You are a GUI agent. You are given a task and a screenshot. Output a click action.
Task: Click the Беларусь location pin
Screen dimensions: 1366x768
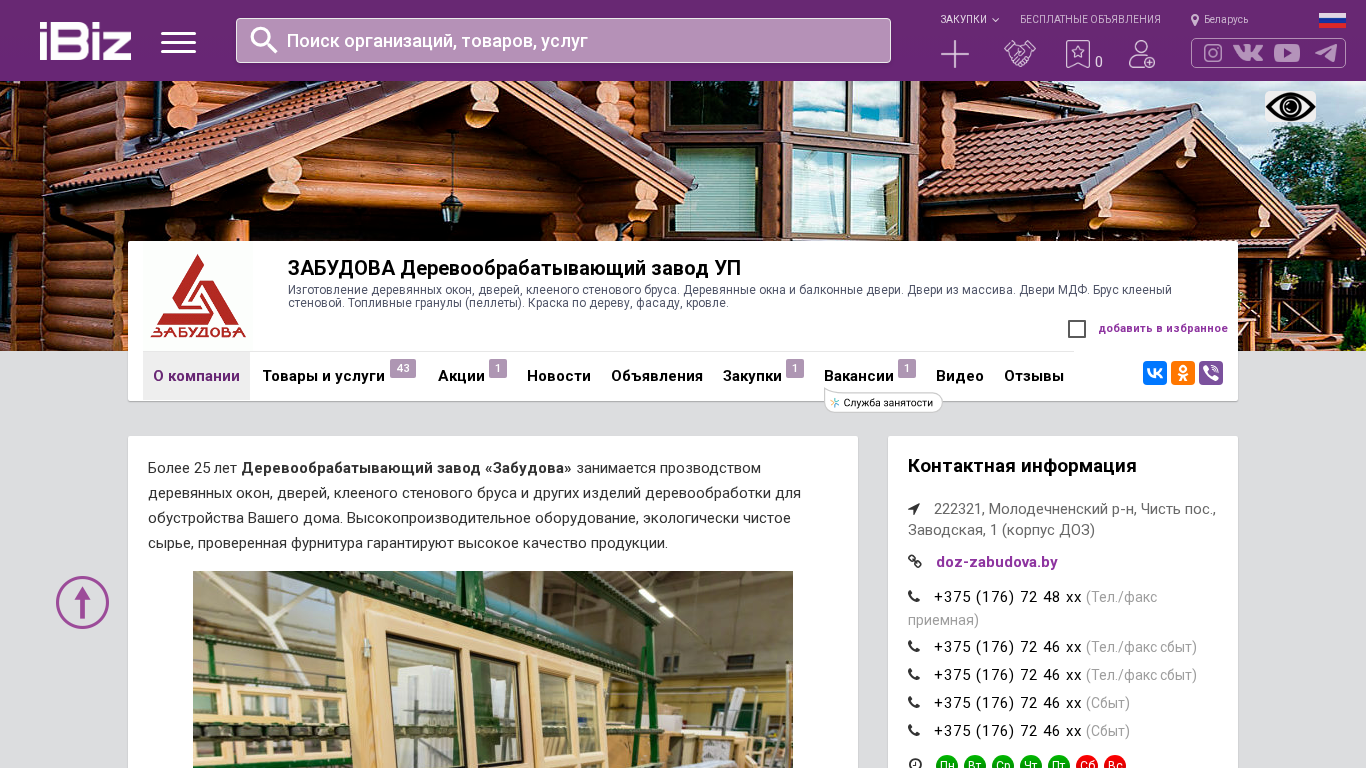coord(1195,20)
